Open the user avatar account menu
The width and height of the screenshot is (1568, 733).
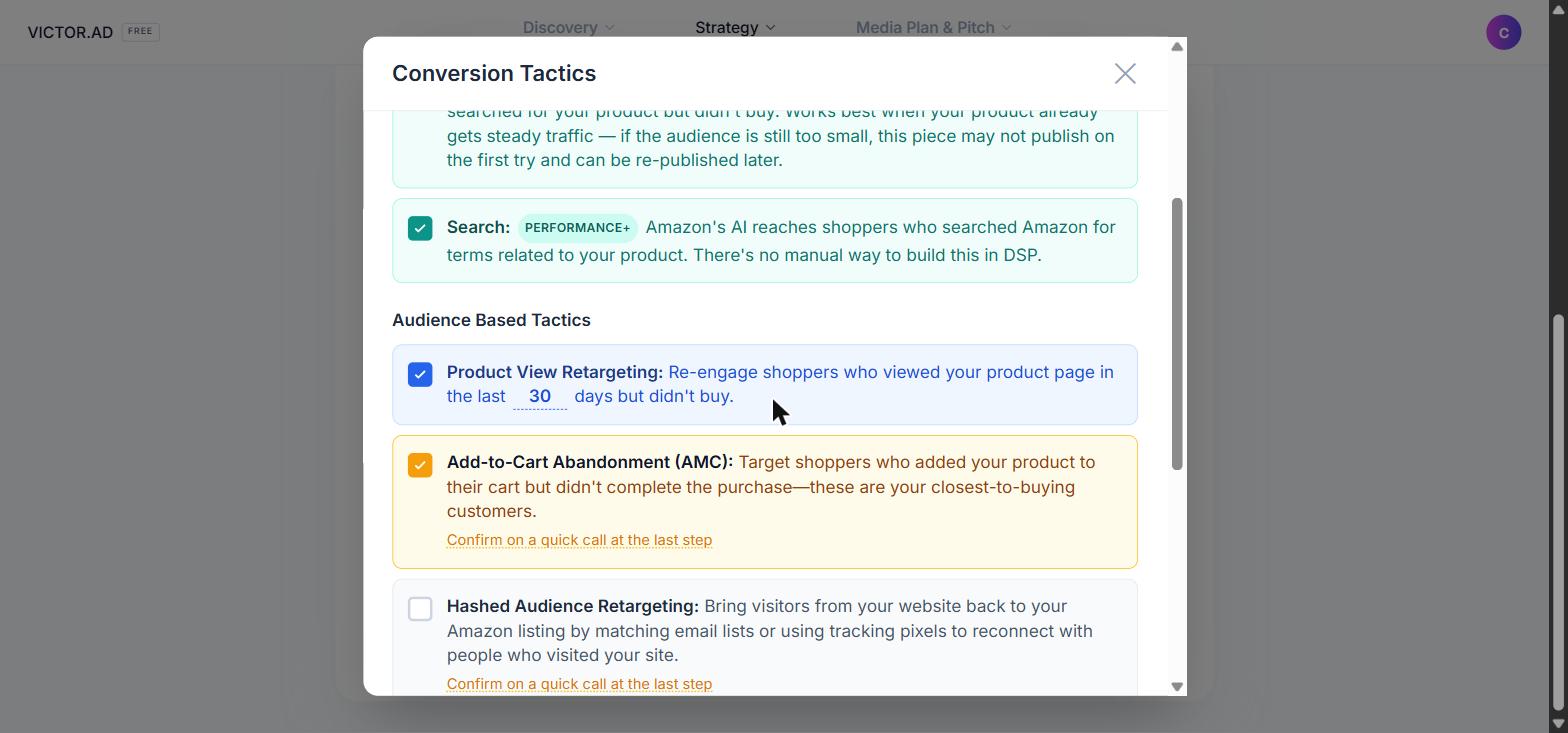click(x=1503, y=32)
